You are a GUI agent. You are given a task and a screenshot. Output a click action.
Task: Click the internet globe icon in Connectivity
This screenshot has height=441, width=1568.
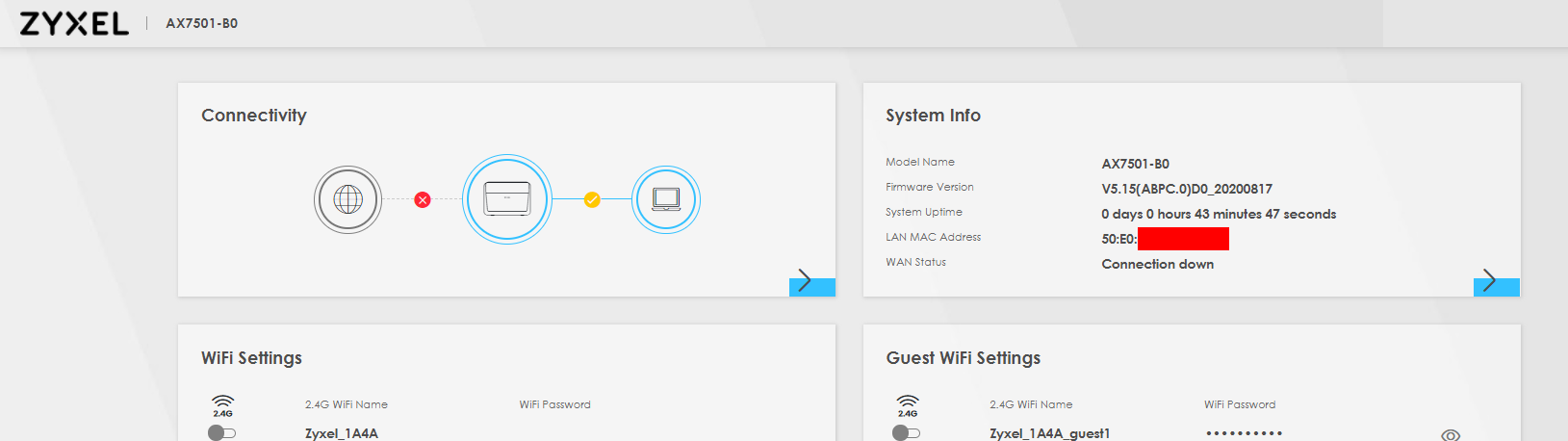348,199
